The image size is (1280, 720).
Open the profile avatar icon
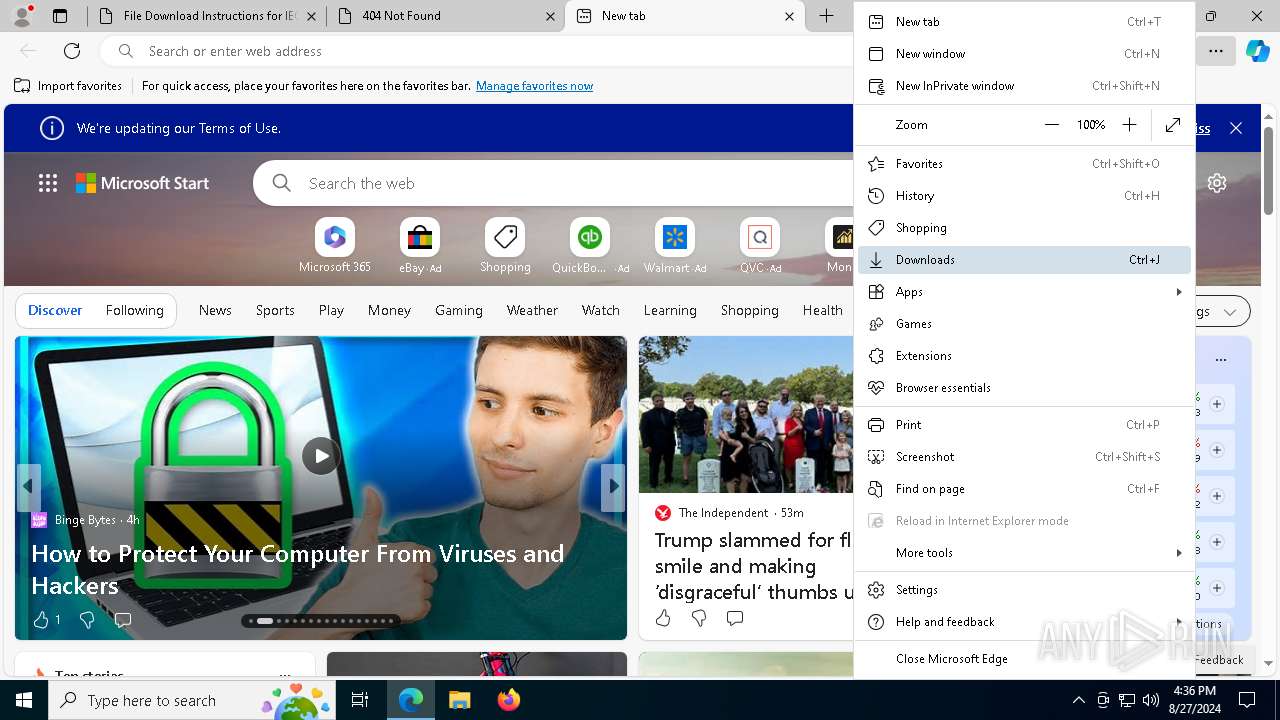[22, 16]
